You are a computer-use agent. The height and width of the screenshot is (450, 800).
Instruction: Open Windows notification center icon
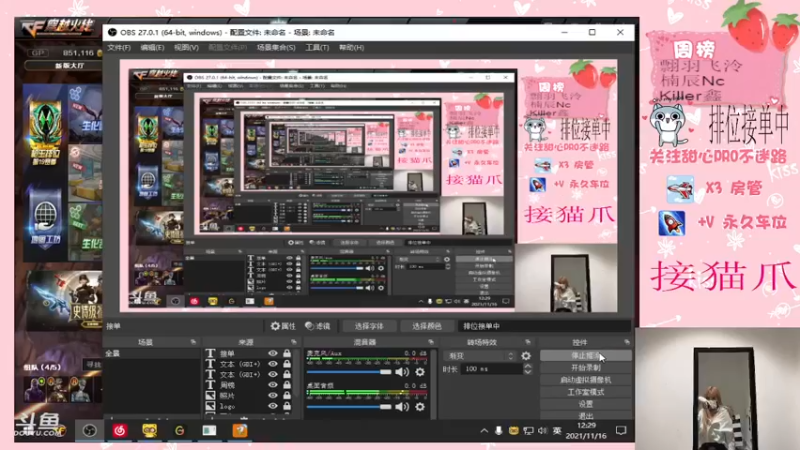click(621, 431)
